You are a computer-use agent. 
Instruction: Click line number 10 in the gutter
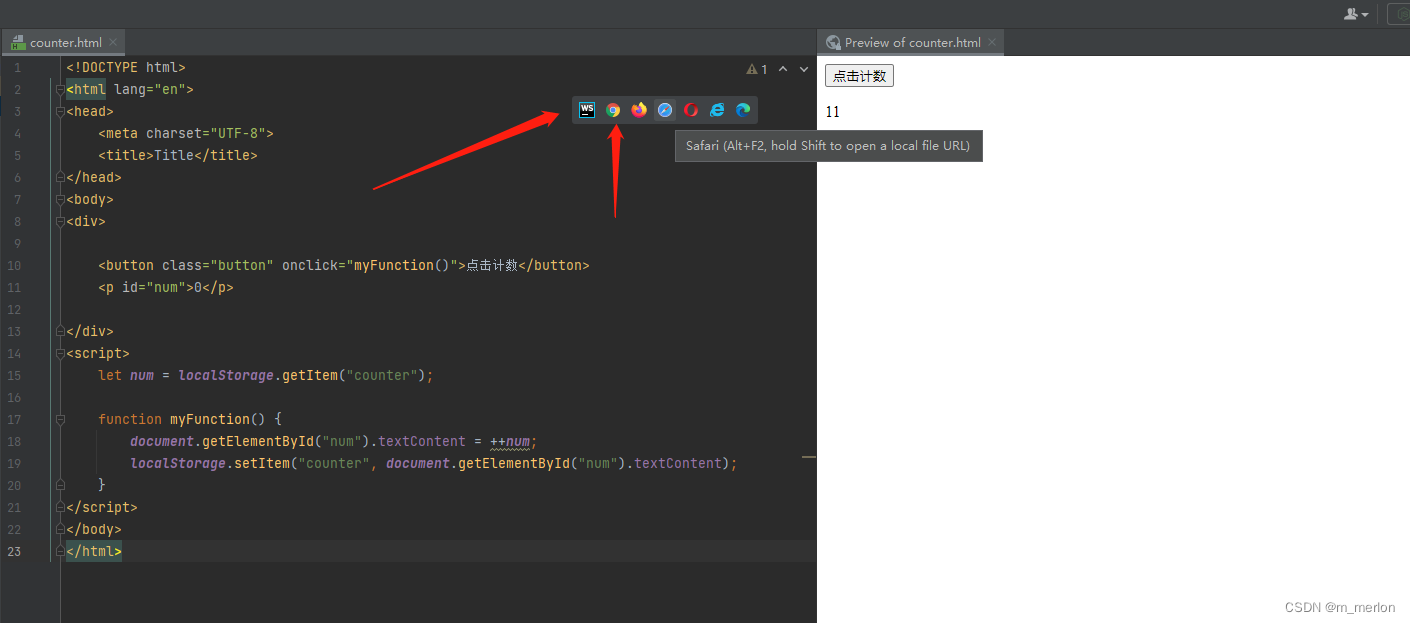[x=14, y=265]
